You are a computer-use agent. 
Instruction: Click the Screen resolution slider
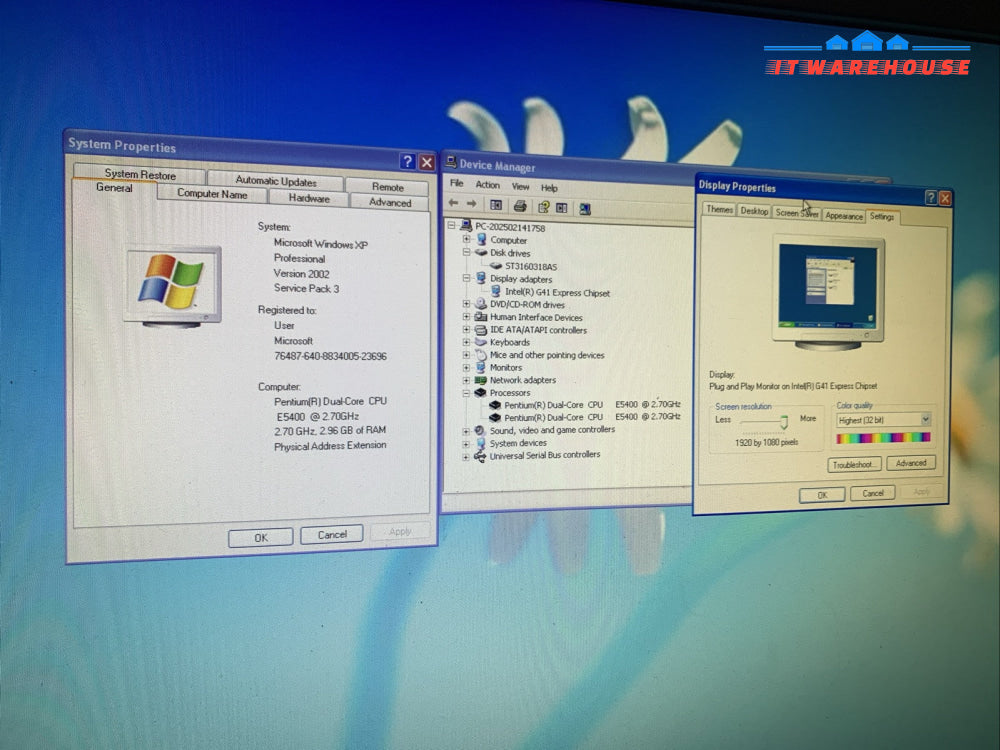[x=783, y=422]
